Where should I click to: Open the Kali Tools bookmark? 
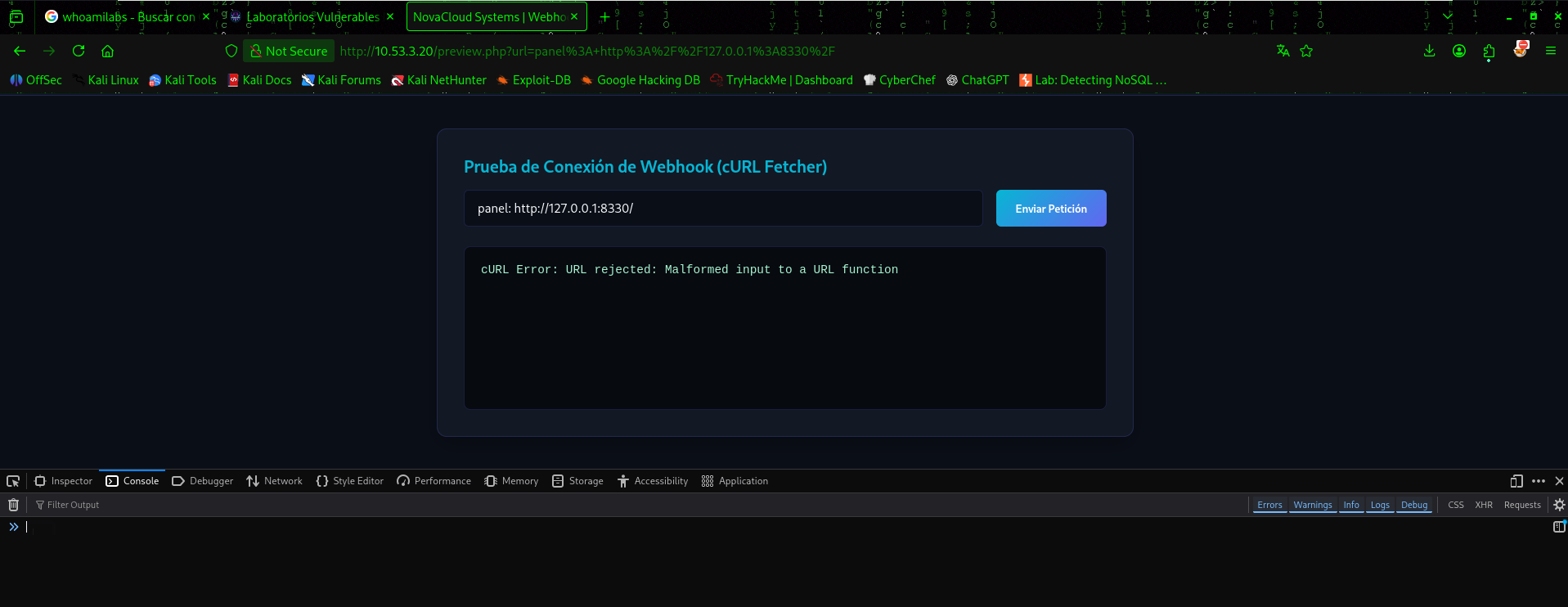tap(182, 80)
